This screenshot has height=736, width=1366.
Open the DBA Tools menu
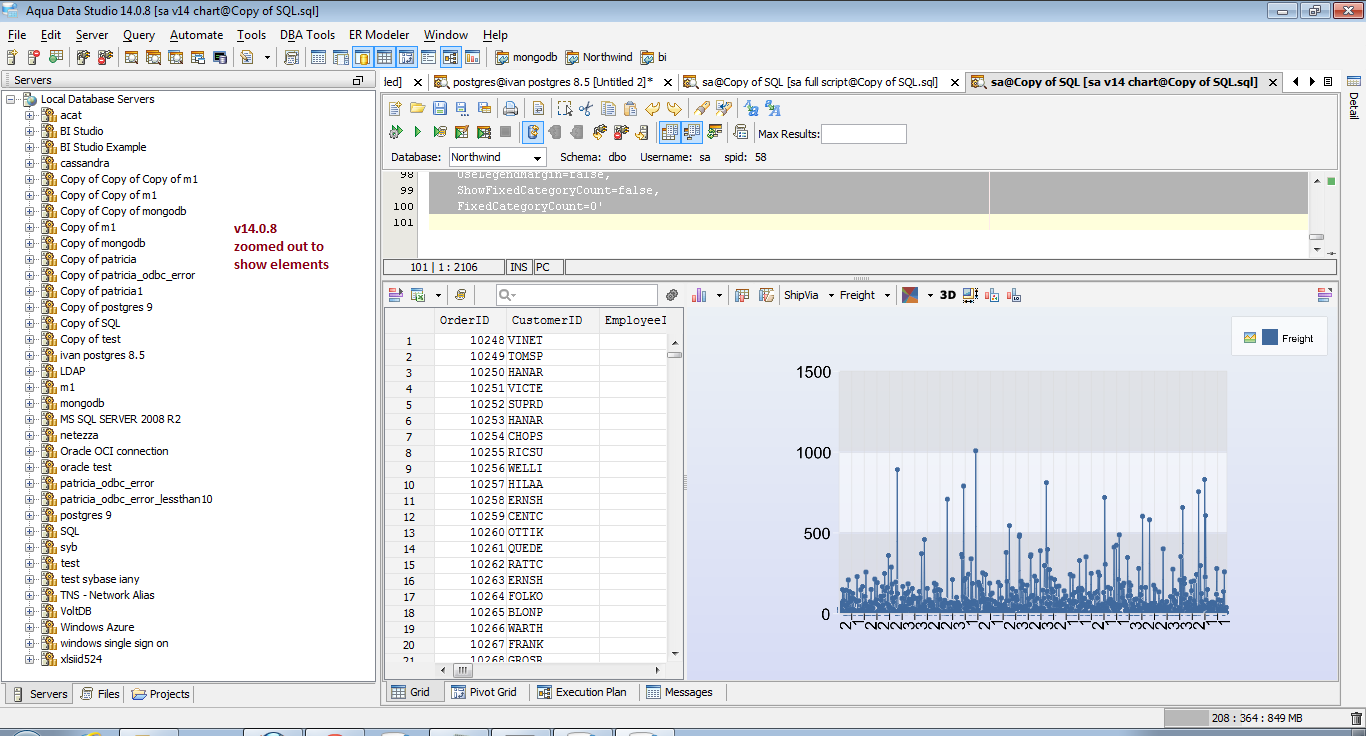[x=307, y=35]
